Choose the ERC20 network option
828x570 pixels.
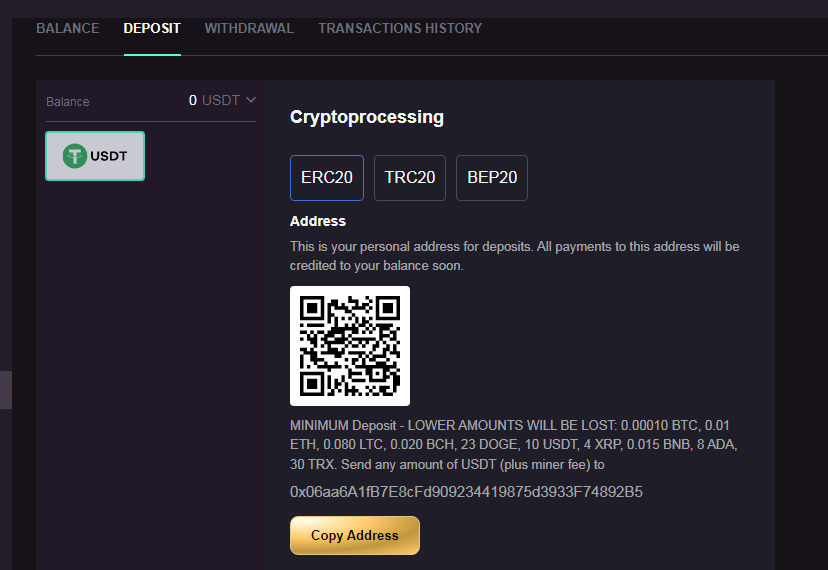click(326, 178)
